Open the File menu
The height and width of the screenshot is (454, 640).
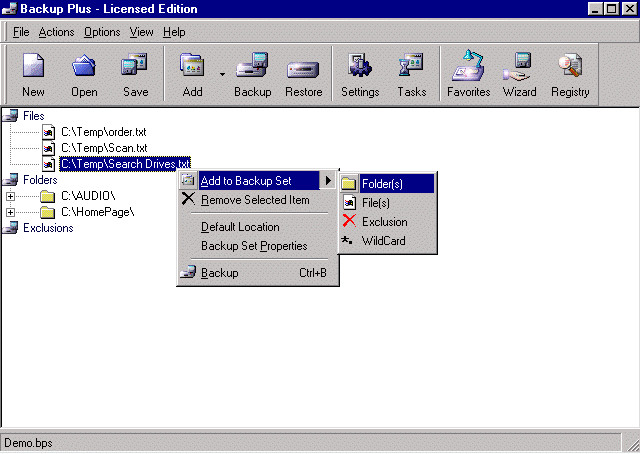pyautogui.click(x=21, y=32)
